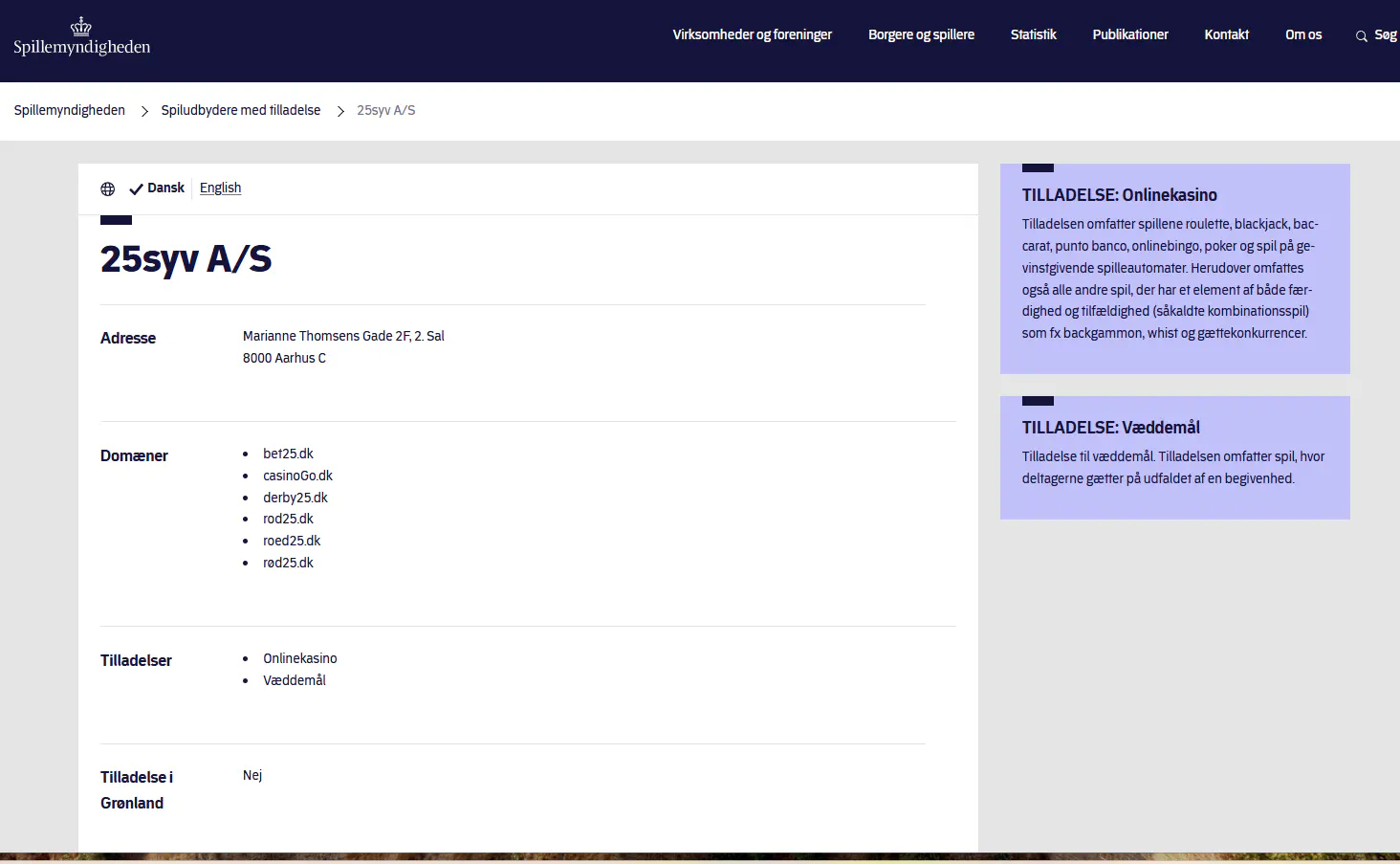The height and width of the screenshot is (864, 1400).
Task: Click the TILLADELSE: Væddemål info box
Action: tap(1174, 457)
